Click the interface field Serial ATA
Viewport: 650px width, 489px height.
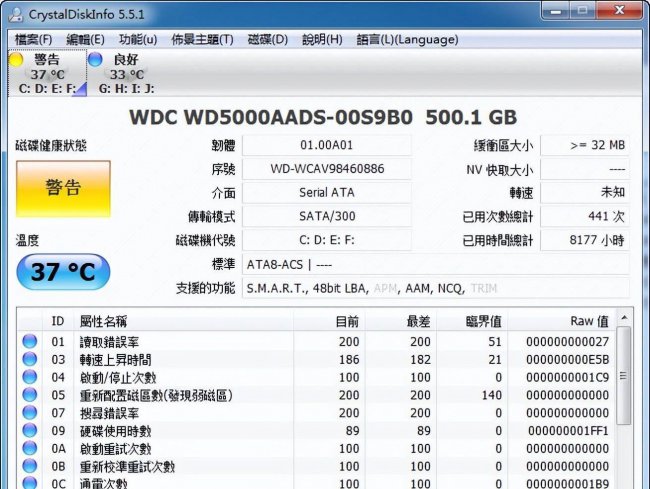[x=327, y=193]
